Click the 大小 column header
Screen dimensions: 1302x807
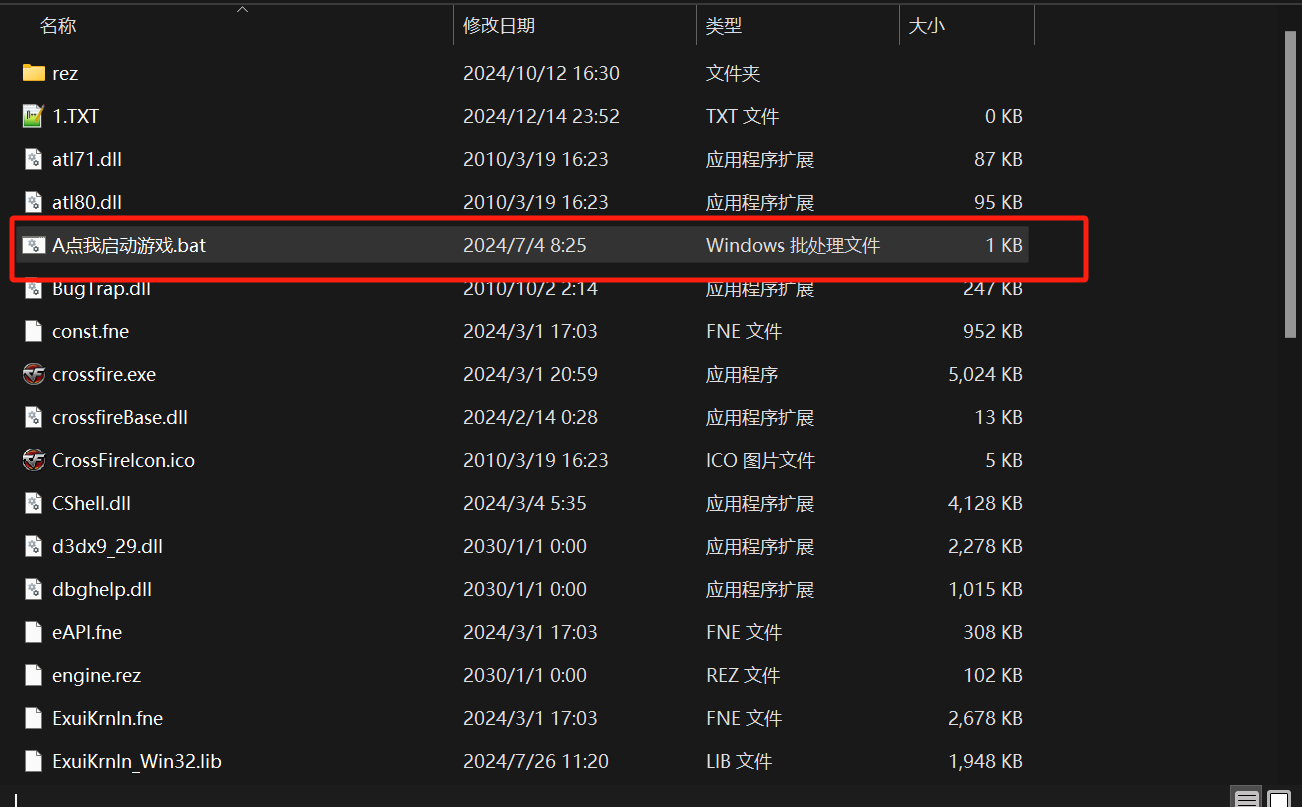coord(926,27)
